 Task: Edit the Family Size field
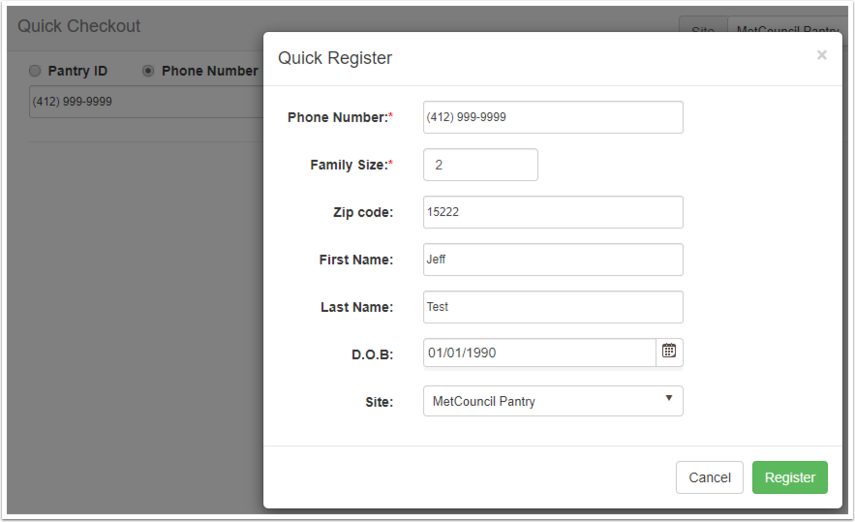pyautogui.click(x=480, y=165)
